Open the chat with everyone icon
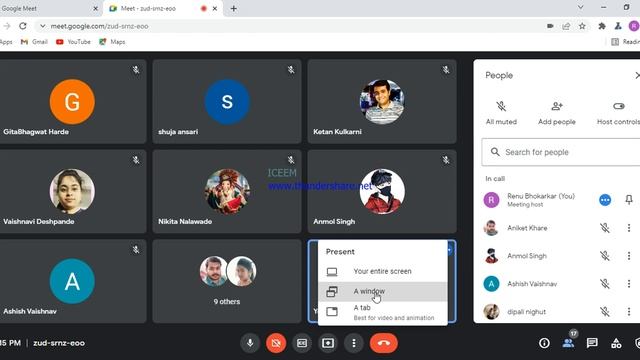This screenshot has height=360, width=640. point(592,343)
